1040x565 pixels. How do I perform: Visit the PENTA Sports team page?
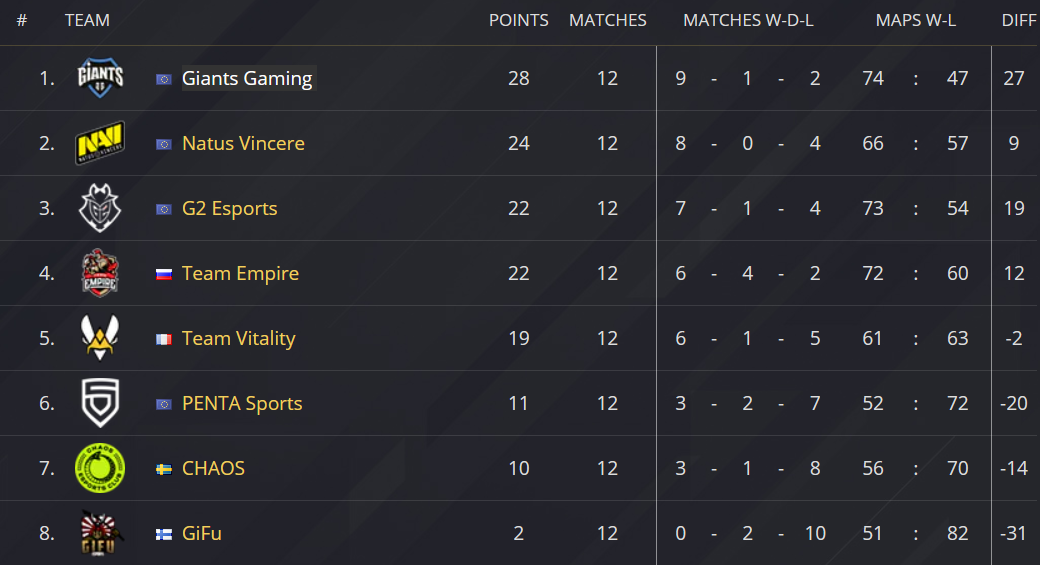[242, 403]
